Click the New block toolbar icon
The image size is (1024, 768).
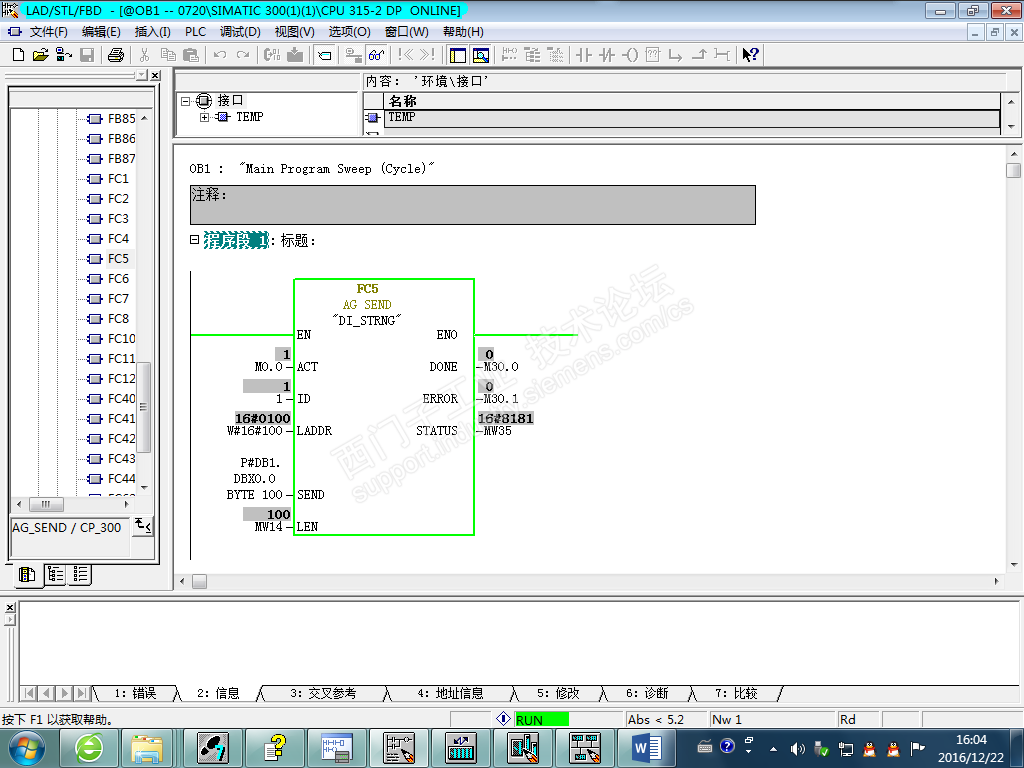(x=18, y=55)
